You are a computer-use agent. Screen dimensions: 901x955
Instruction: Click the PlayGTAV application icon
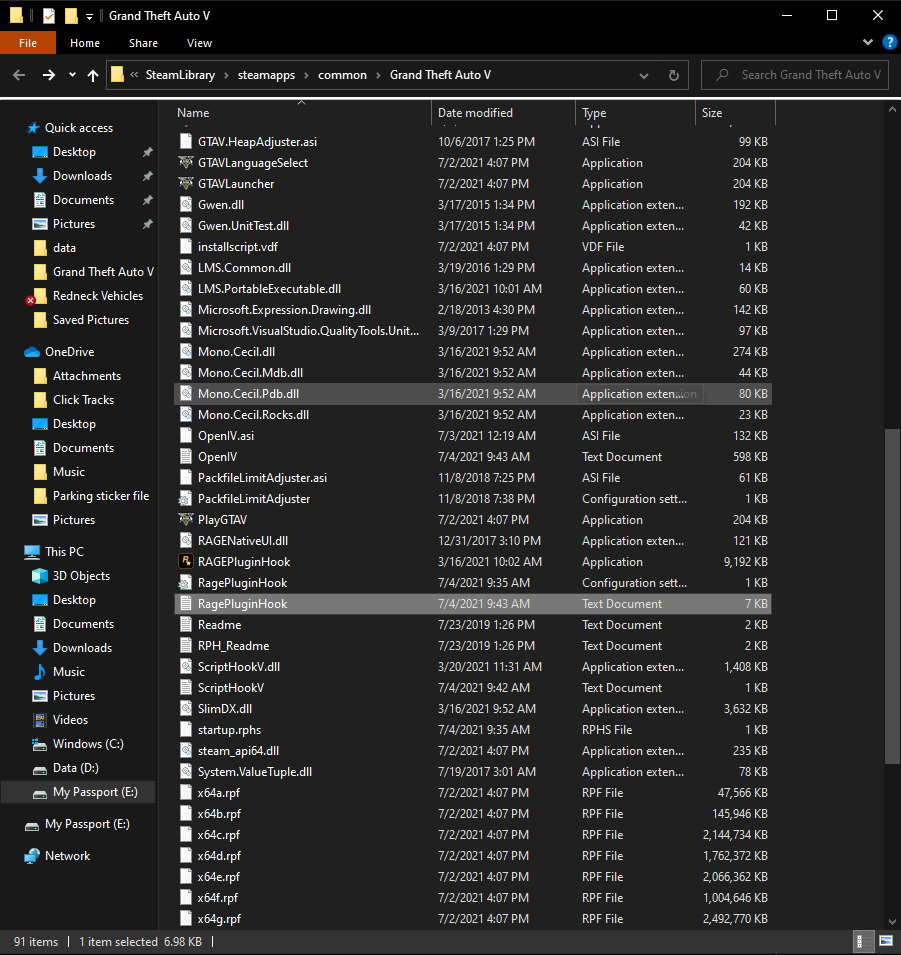point(186,520)
